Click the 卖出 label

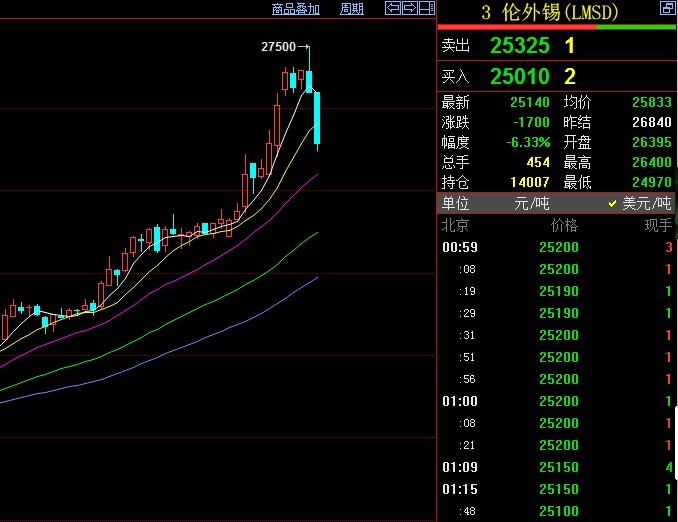(455, 45)
